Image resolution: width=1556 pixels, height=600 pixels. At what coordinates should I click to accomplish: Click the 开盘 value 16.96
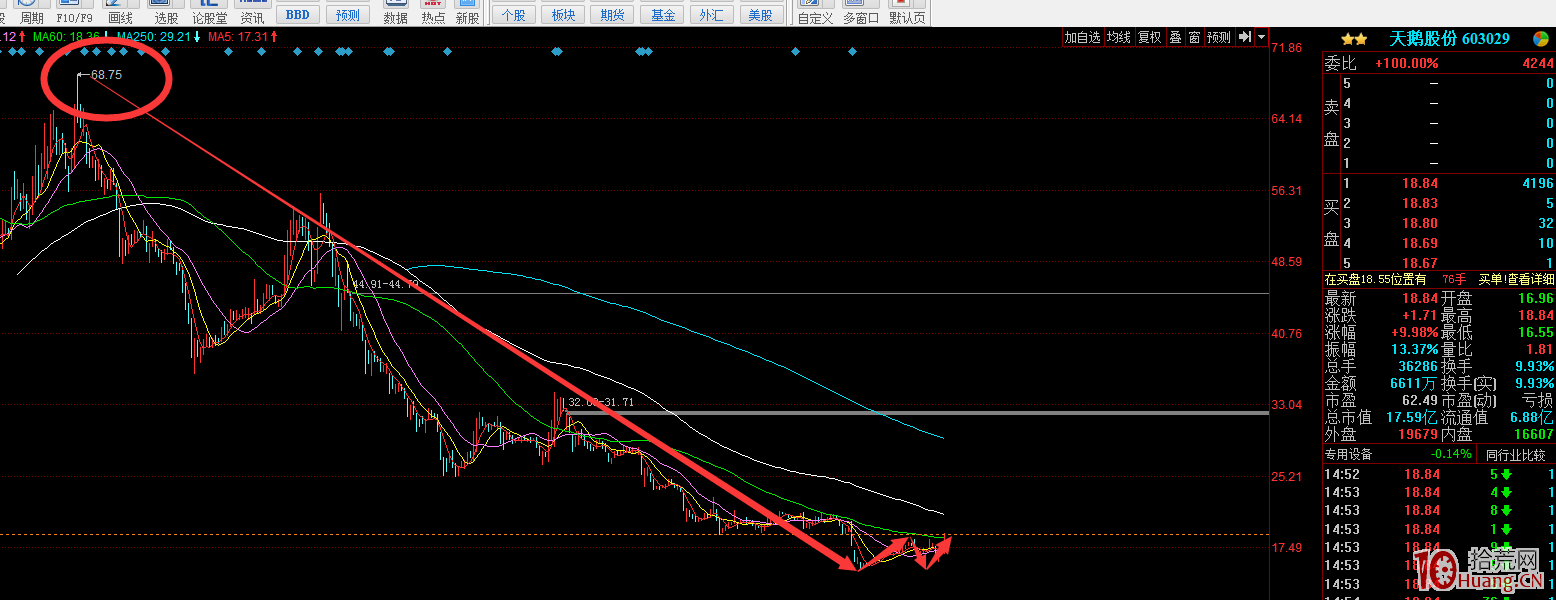pyautogui.click(x=1536, y=299)
